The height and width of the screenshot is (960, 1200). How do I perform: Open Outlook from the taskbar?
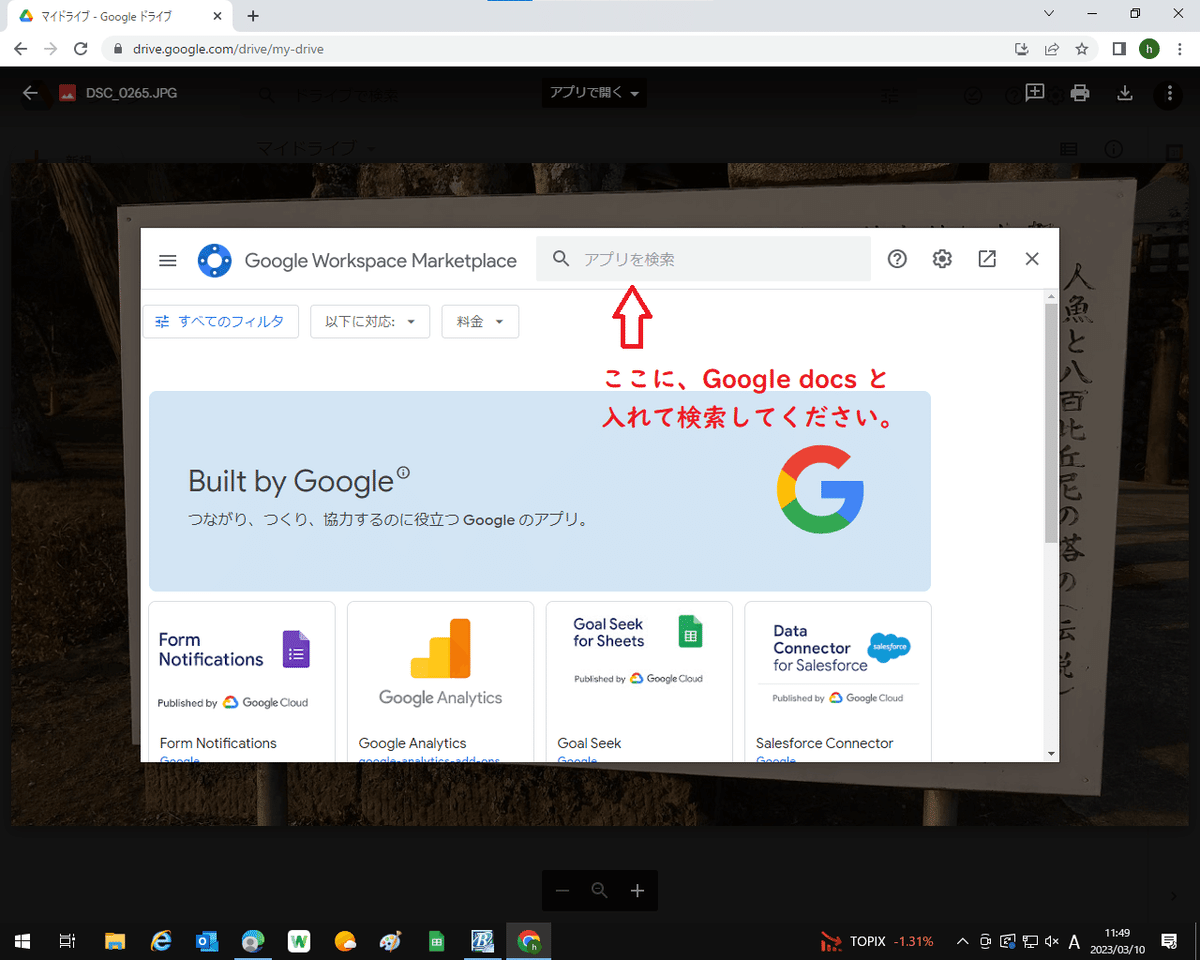coord(207,941)
